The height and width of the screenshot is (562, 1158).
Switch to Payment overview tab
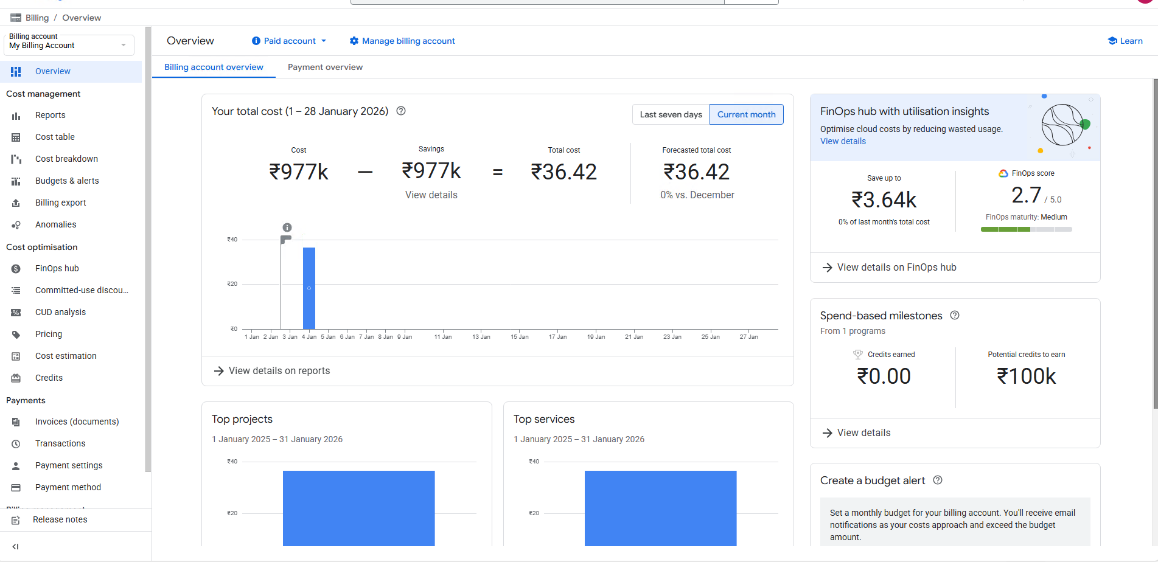(x=325, y=67)
